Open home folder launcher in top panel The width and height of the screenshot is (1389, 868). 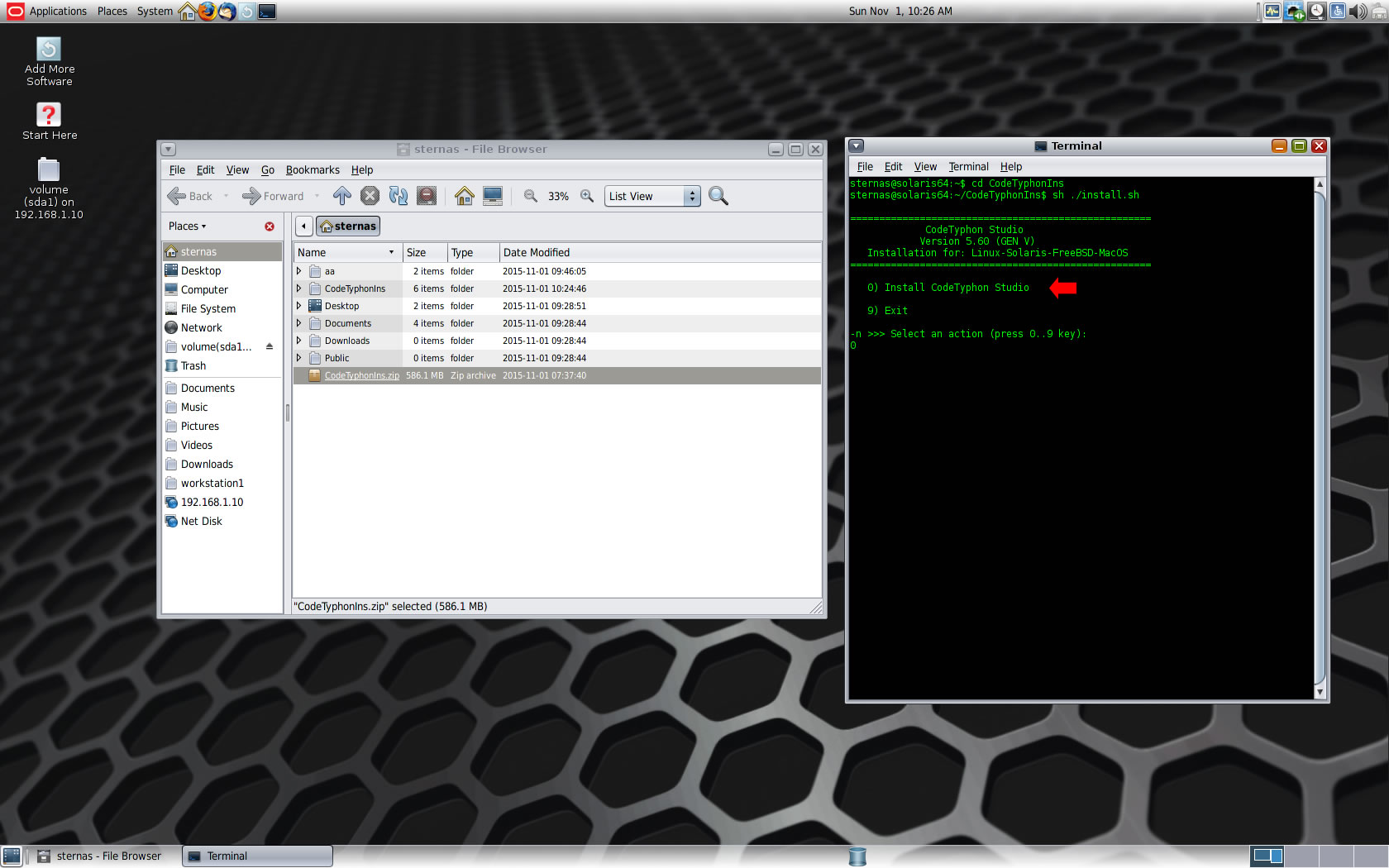coord(188,11)
